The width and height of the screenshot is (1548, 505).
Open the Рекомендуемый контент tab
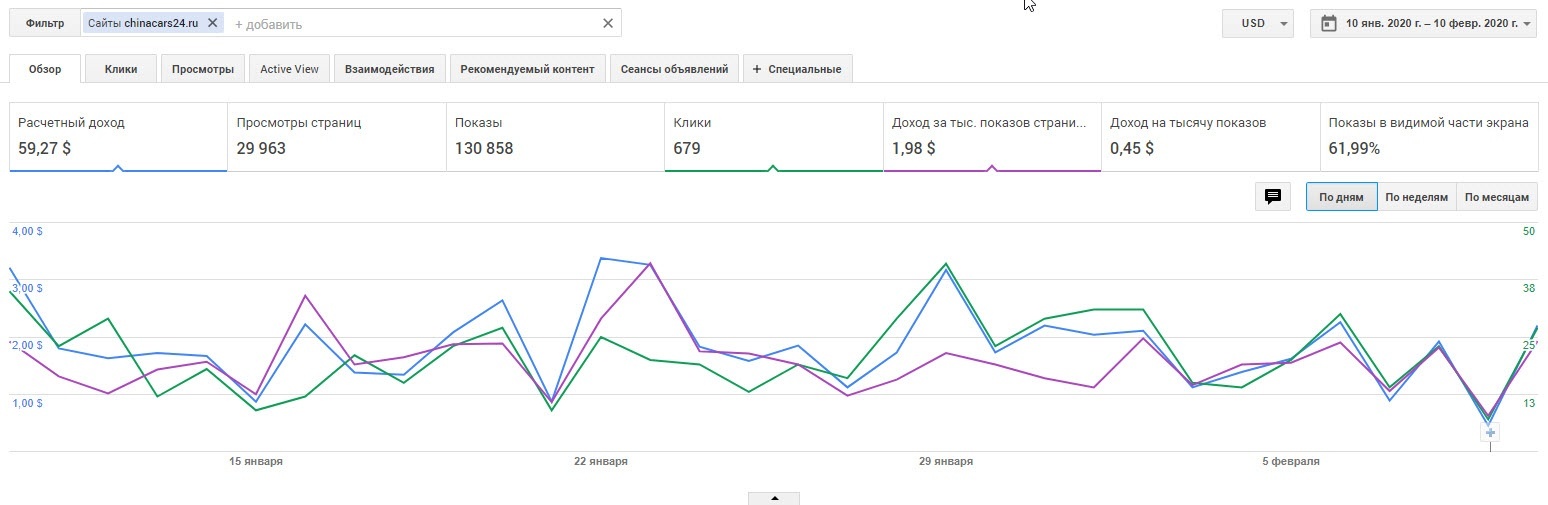tap(527, 69)
